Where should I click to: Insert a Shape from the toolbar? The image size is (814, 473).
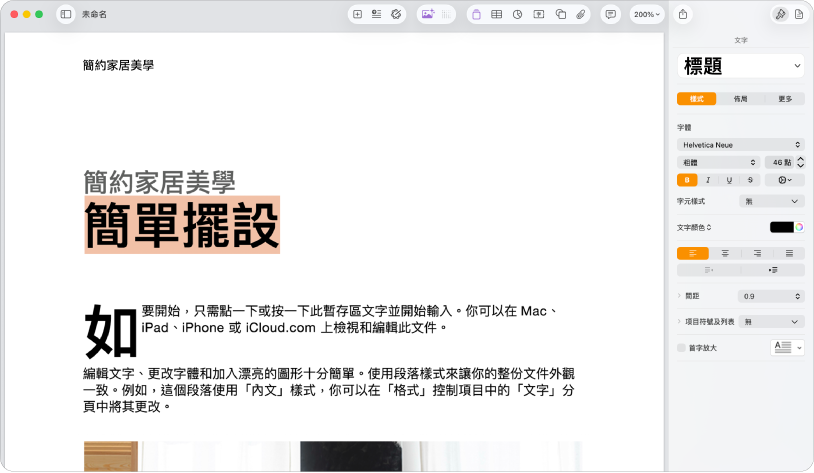[560, 15]
